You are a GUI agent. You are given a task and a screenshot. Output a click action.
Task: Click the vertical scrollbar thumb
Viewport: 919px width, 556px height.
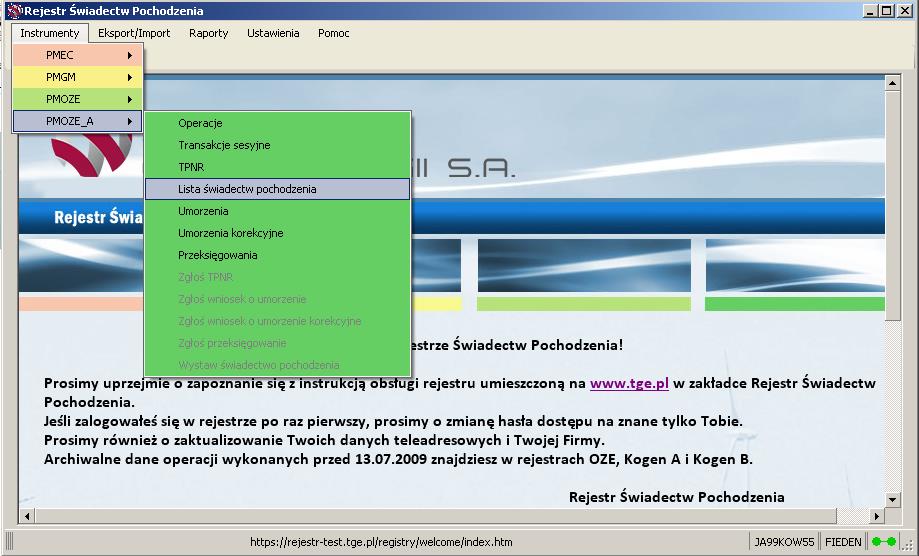[892, 205]
